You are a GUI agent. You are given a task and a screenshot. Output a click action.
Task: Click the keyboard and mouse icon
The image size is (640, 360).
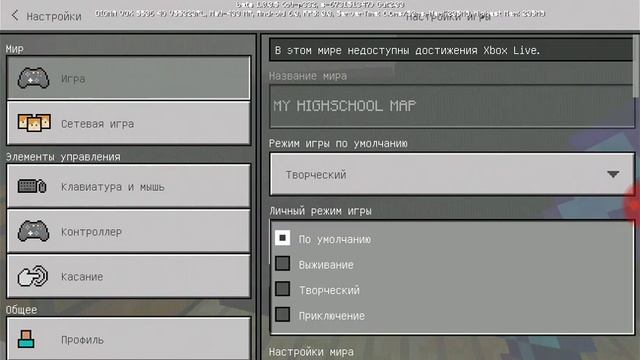[x=32, y=187]
